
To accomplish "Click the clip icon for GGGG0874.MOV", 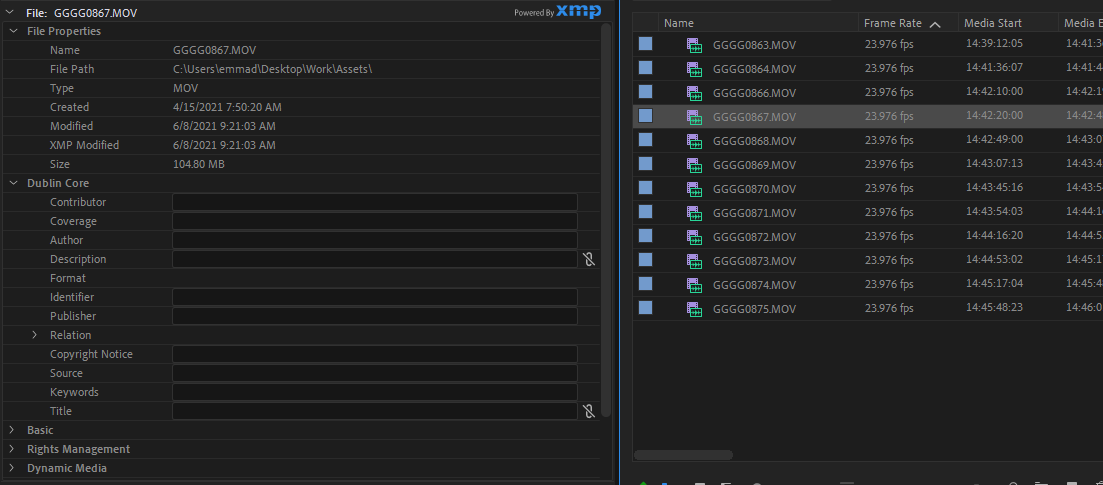I will coord(695,285).
